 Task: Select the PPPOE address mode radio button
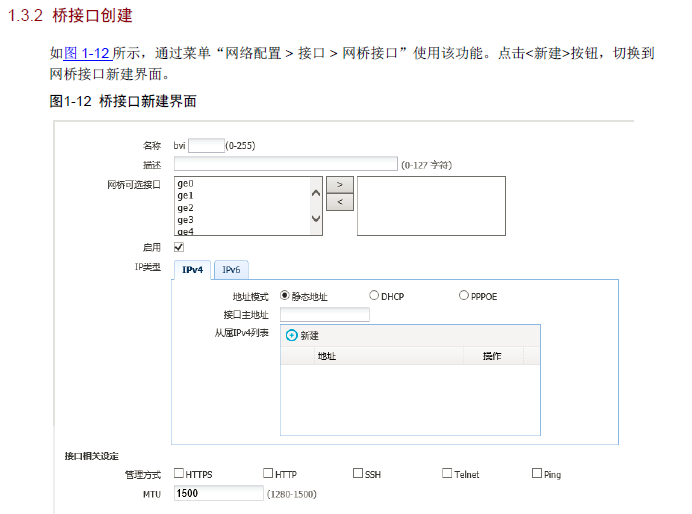(463, 295)
